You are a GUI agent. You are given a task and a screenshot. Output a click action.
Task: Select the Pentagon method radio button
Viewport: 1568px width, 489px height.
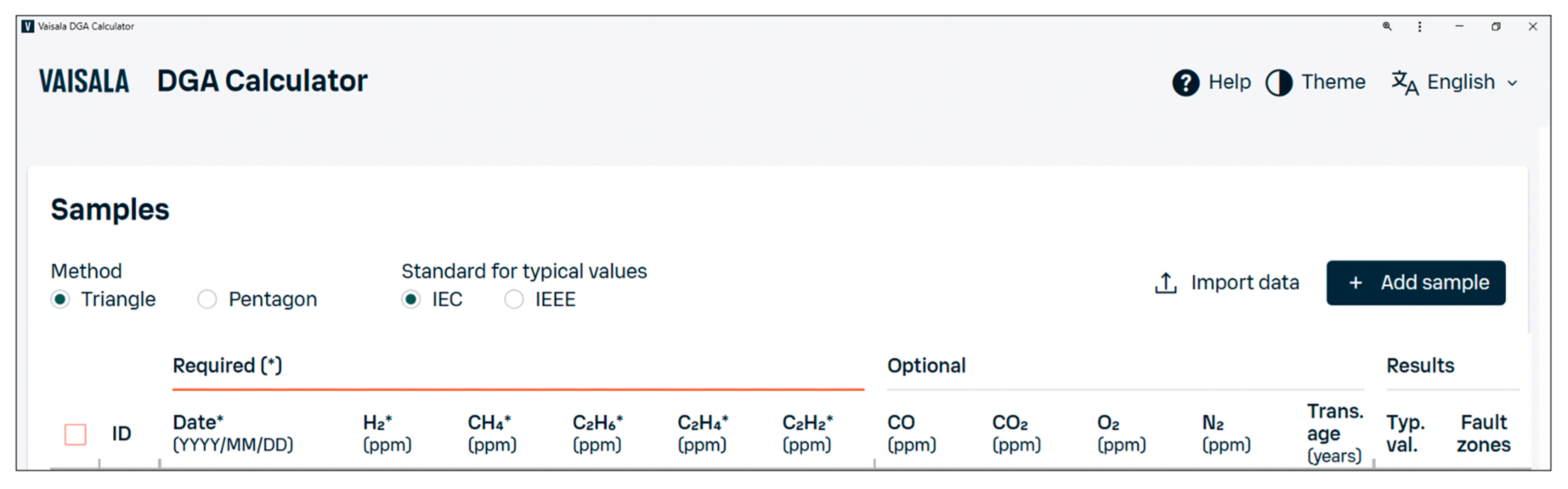pyautogui.click(x=207, y=299)
